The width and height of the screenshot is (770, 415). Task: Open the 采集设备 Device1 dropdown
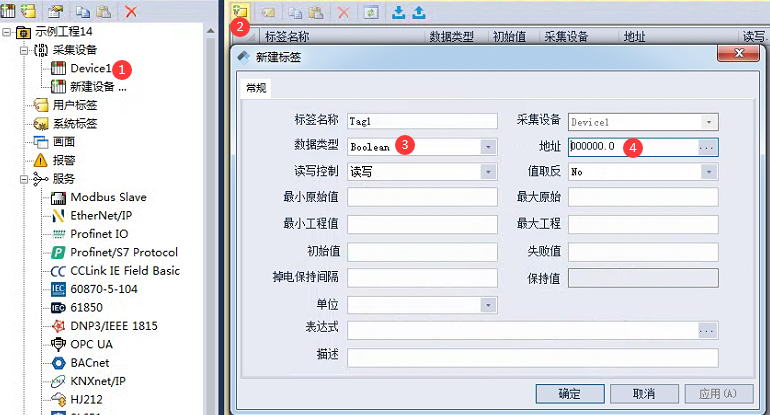[709, 122]
